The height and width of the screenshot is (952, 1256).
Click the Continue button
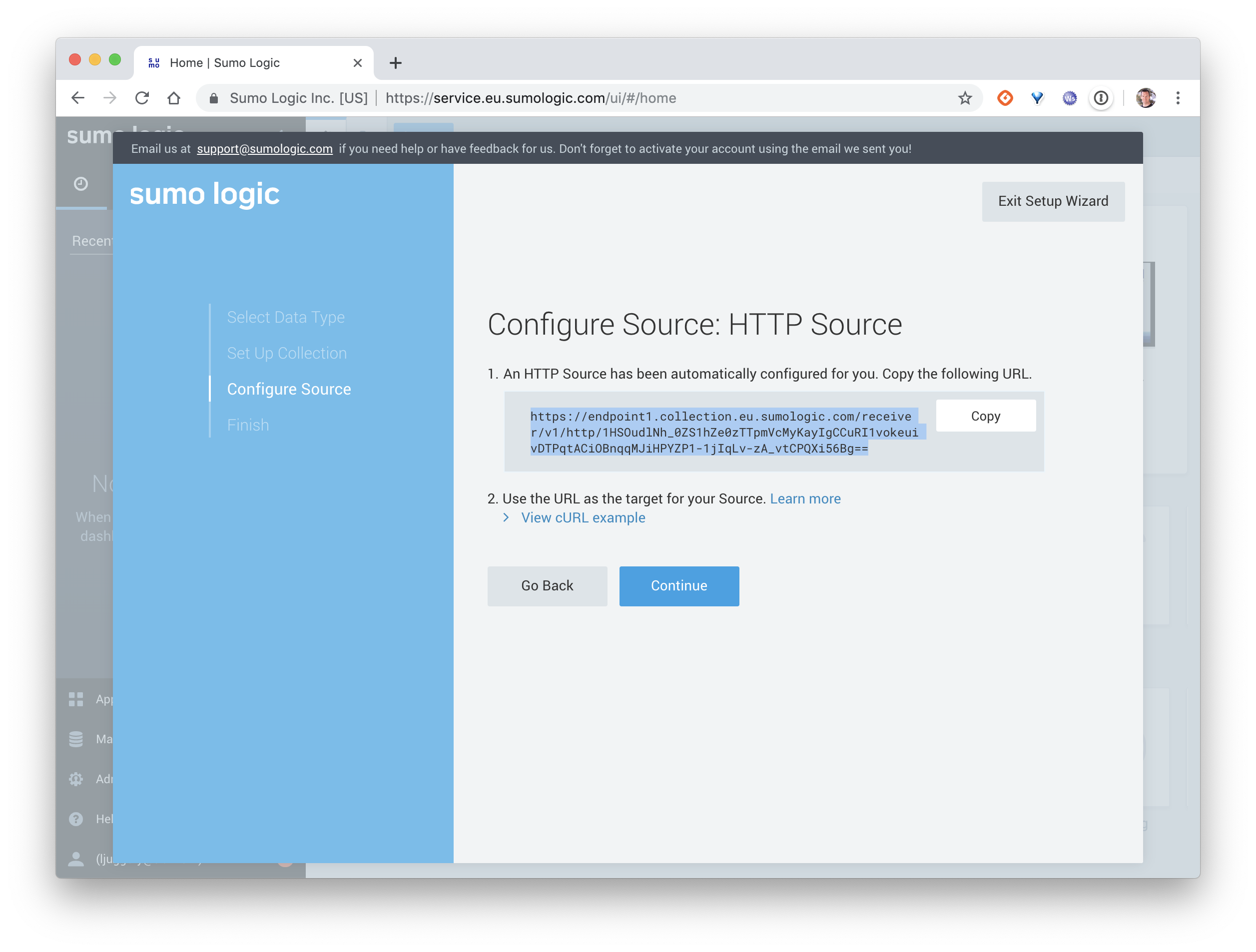(x=679, y=585)
